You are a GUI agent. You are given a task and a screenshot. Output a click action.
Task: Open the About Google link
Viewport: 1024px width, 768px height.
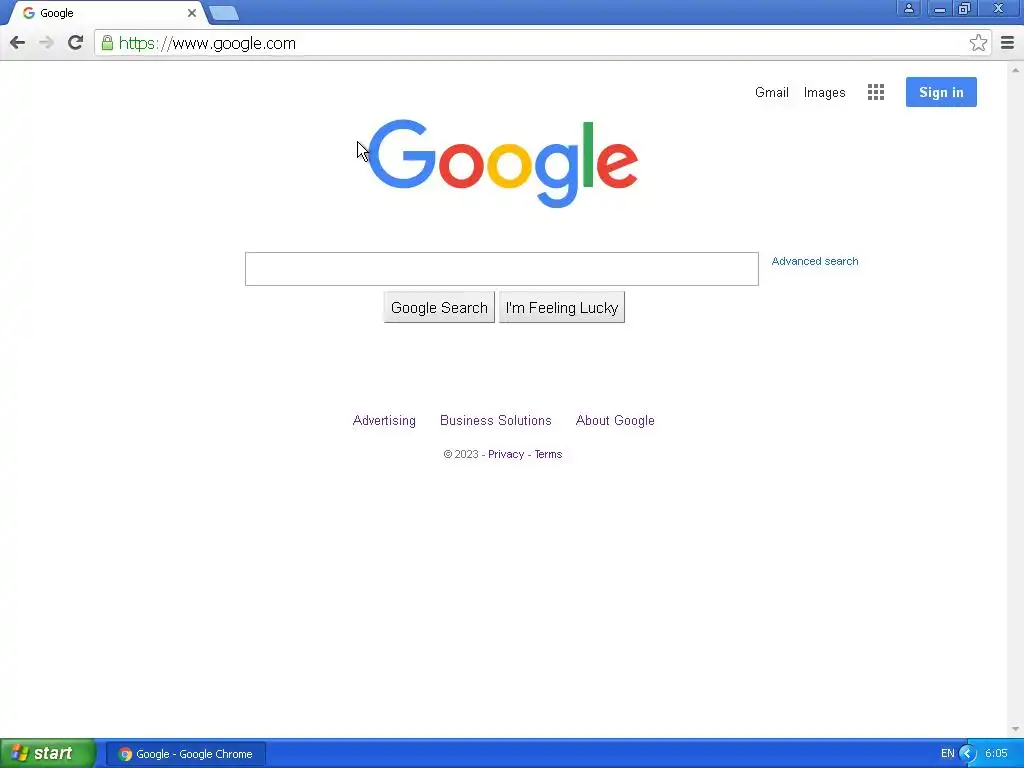click(x=615, y=421)
